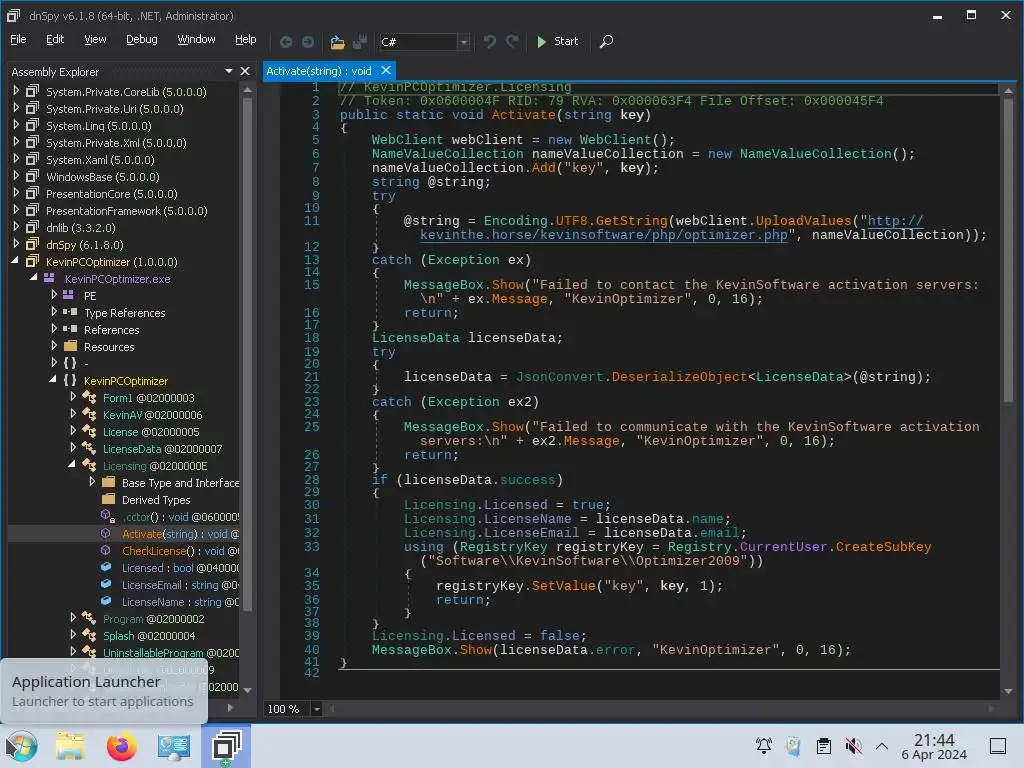The height and width of the screenshot is (768, 1024).
Task: Open Firefox from the taskbar
Action: coord(121,746)
